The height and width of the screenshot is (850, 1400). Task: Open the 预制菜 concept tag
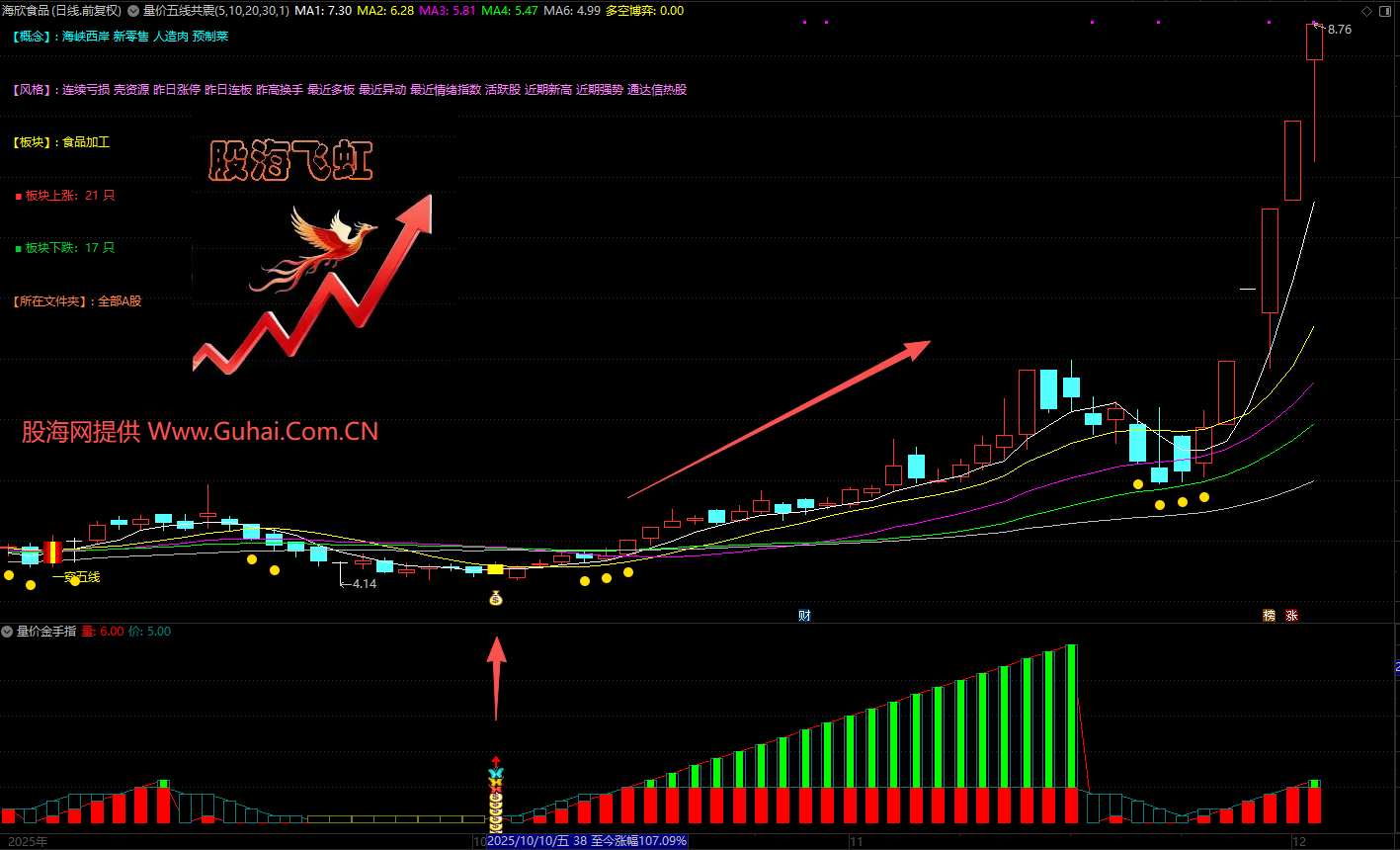pos(210,37)
